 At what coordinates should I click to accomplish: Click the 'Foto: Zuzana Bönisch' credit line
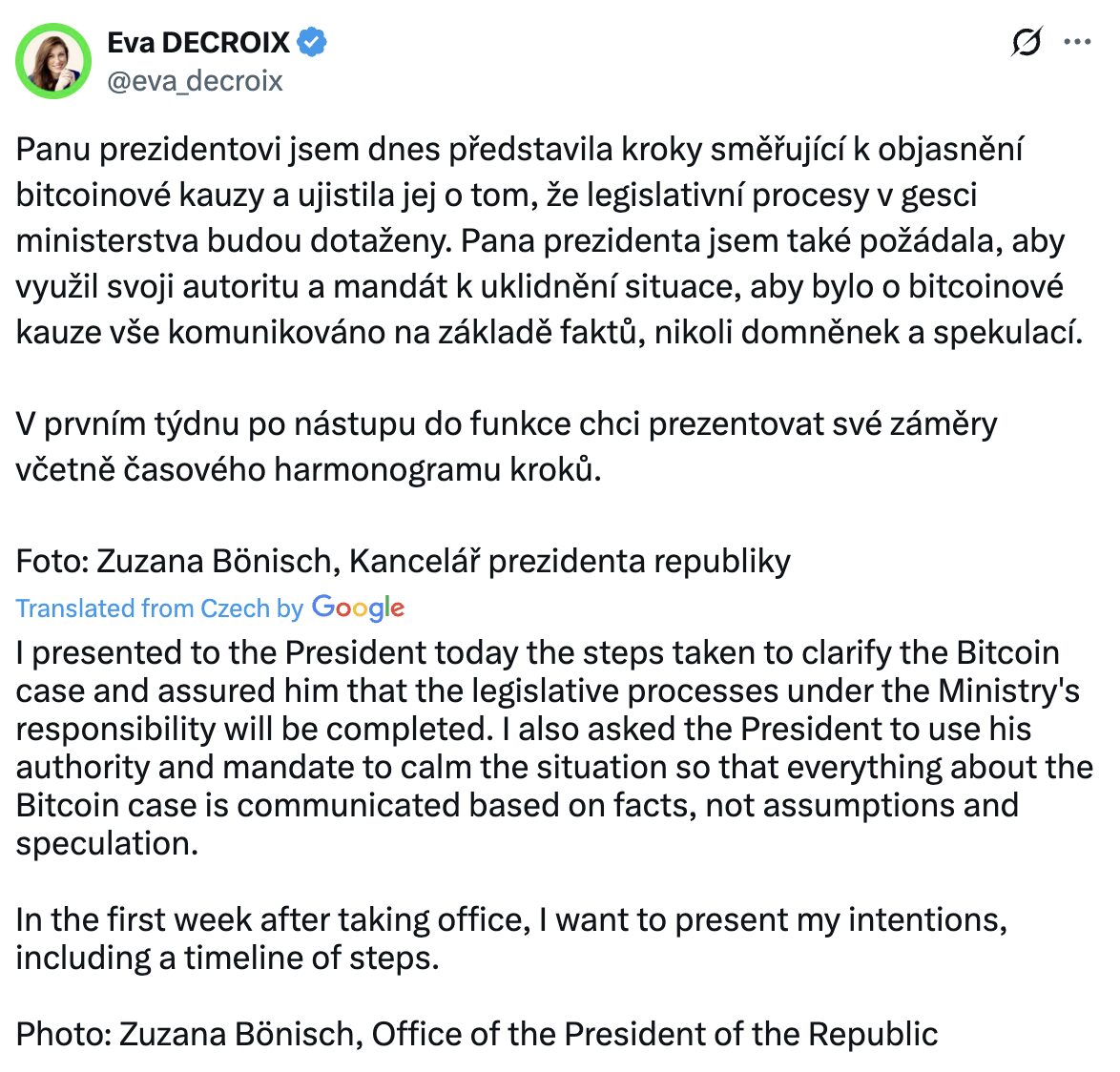403,562
